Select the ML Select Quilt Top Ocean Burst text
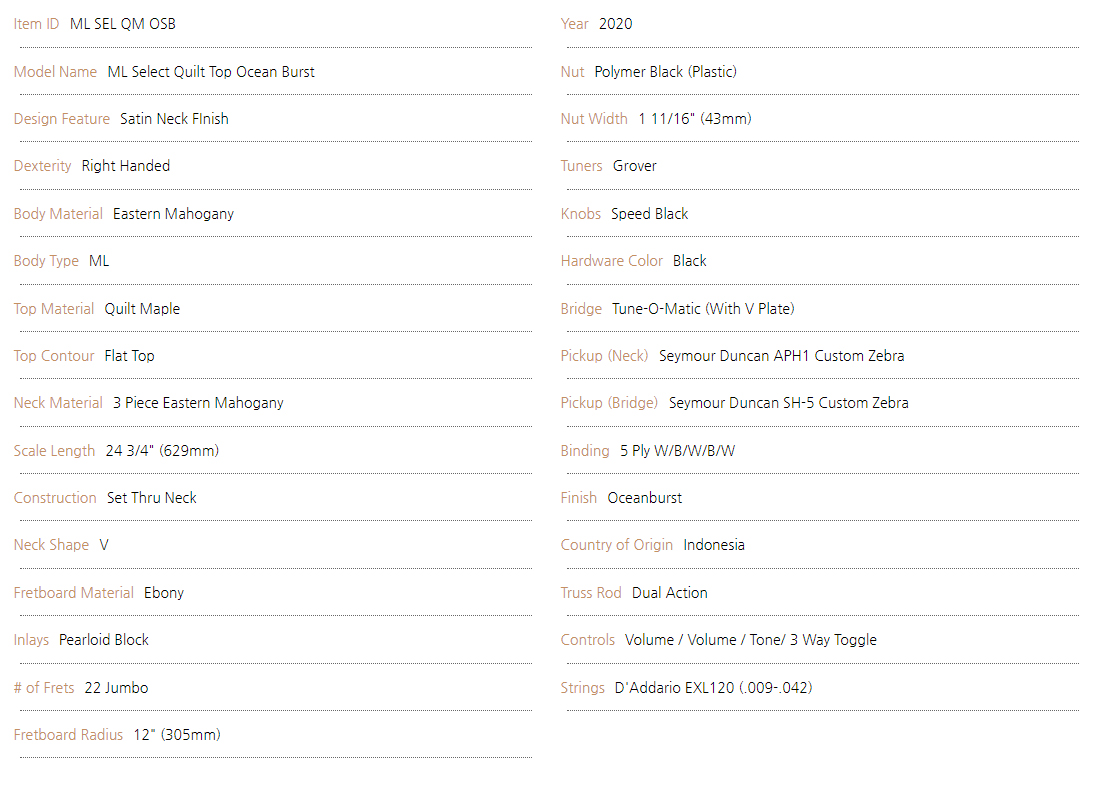 (x=211, y=72)
